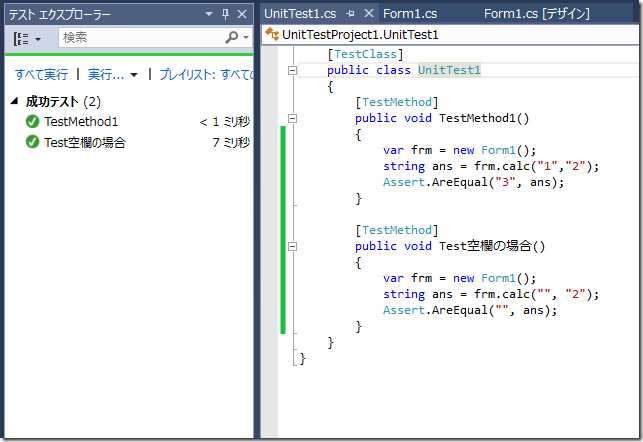Collapse the 成功テスト group
This screenshot has height=442, width=643.
(x=15, y=102)
